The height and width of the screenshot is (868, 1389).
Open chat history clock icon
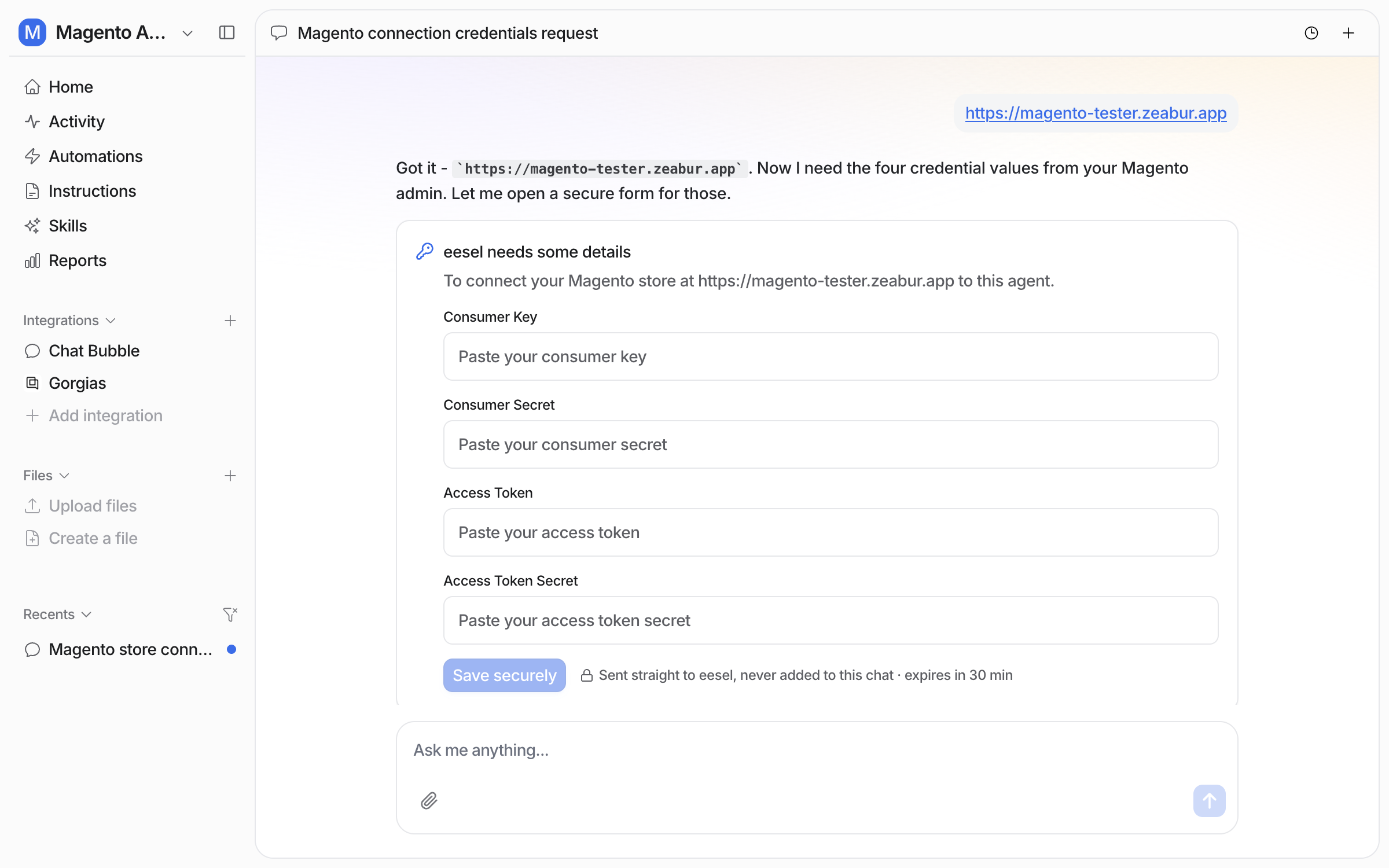(1311, 33)
